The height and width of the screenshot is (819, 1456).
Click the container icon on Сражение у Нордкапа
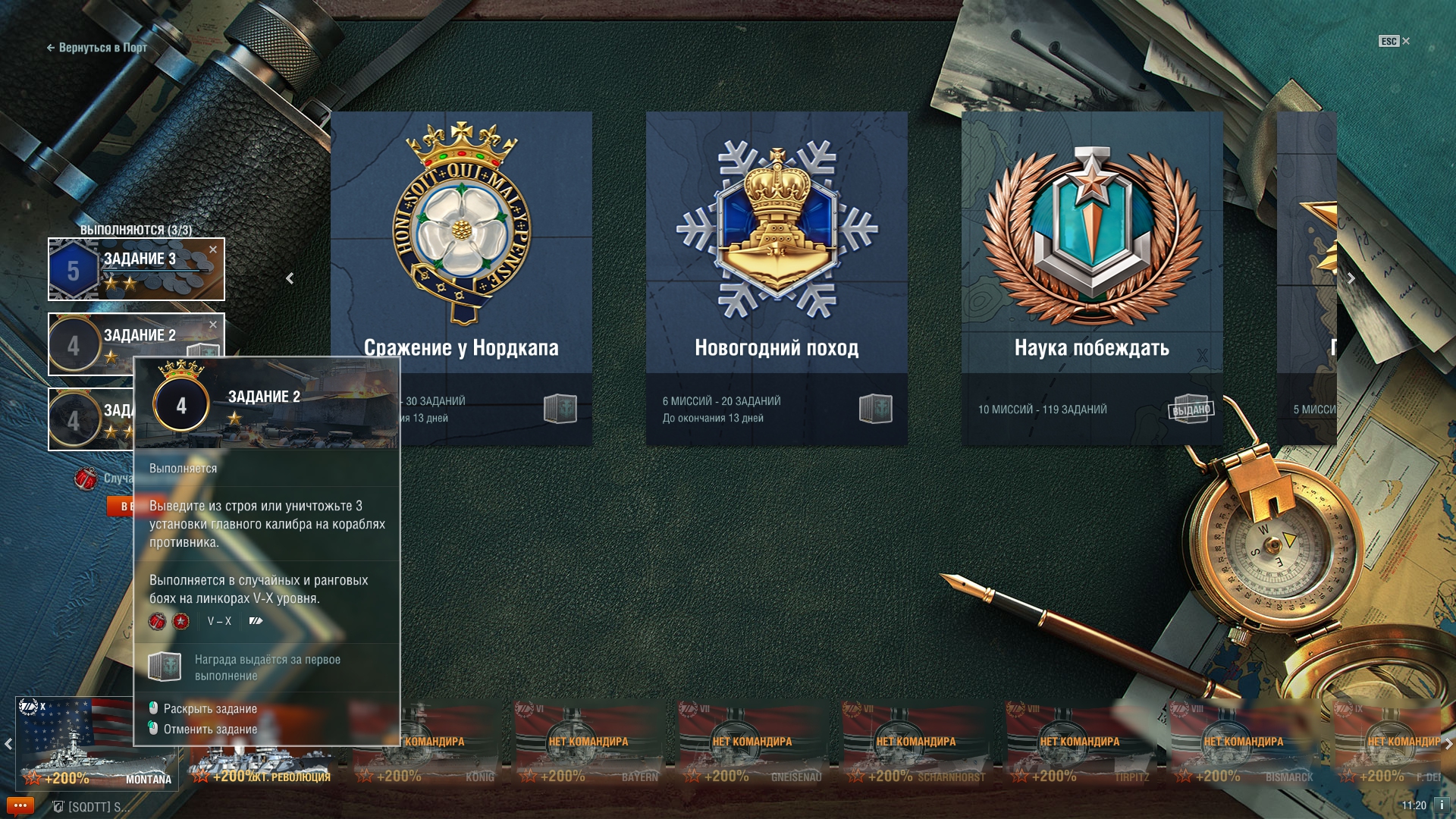(x=560, y=409)
